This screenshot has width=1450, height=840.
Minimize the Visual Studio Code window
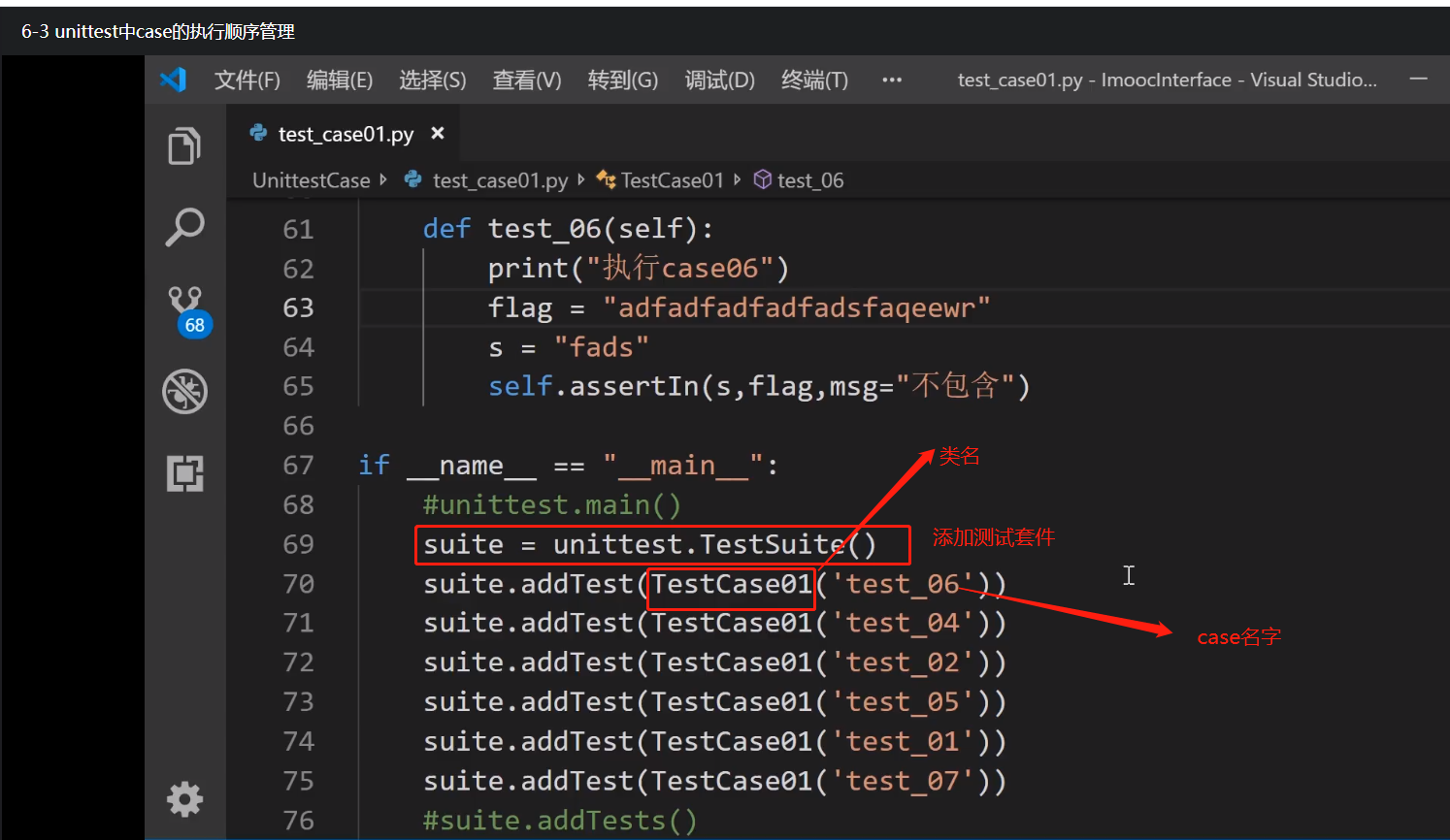(x=1418, y=80)
